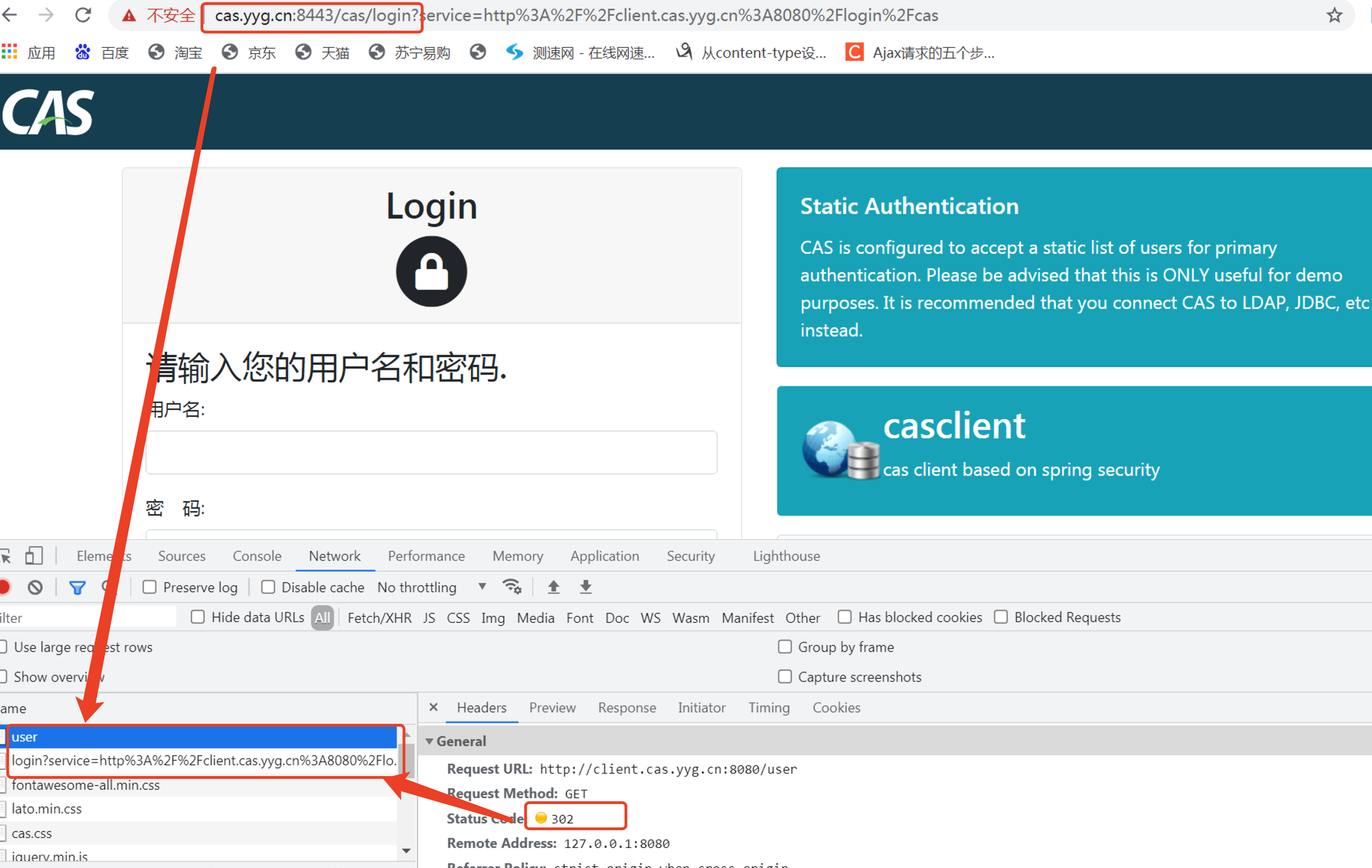Enable Capture screenshots checkbox

(785, 677)
